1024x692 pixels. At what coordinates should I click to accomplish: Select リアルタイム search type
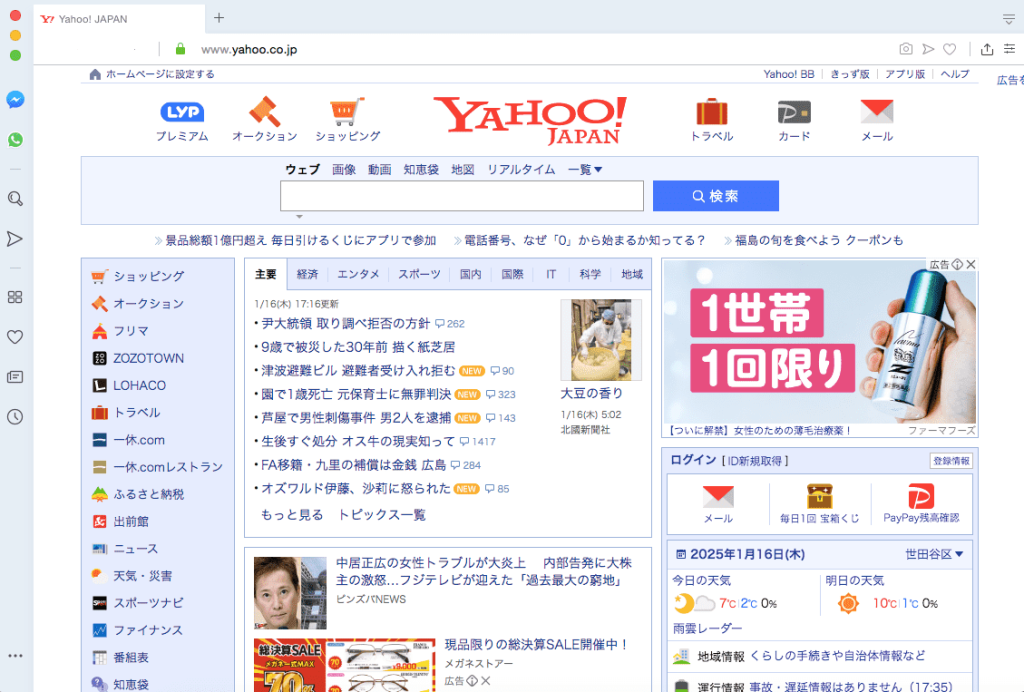click(521, 170)
